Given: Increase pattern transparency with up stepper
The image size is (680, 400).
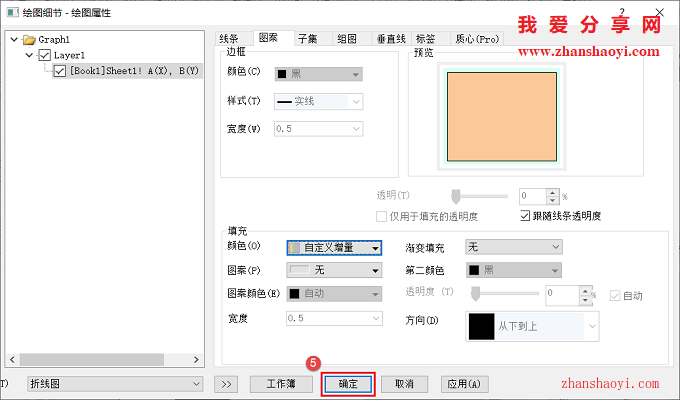Looking at the screenshot, I should point(552,193).
